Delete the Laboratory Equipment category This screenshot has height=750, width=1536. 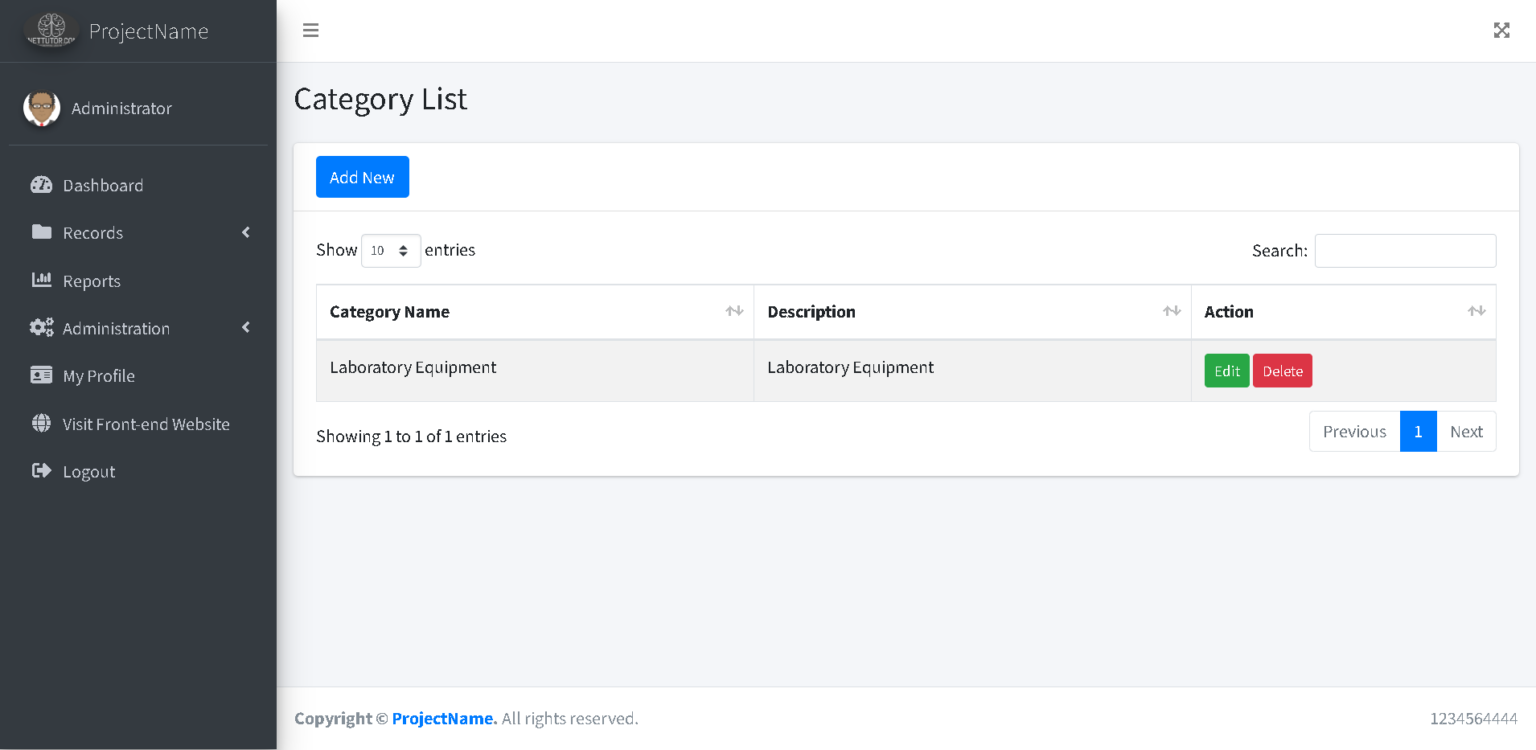click(1282, 370)
